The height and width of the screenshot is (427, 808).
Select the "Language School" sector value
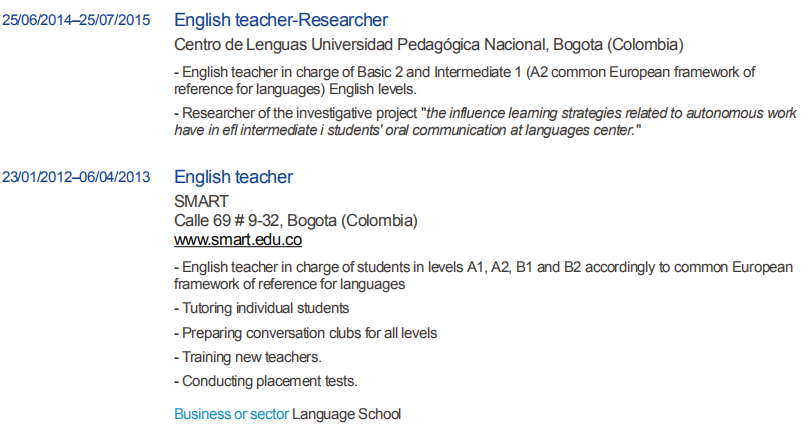pyautogui.click(x=346, y=413)
